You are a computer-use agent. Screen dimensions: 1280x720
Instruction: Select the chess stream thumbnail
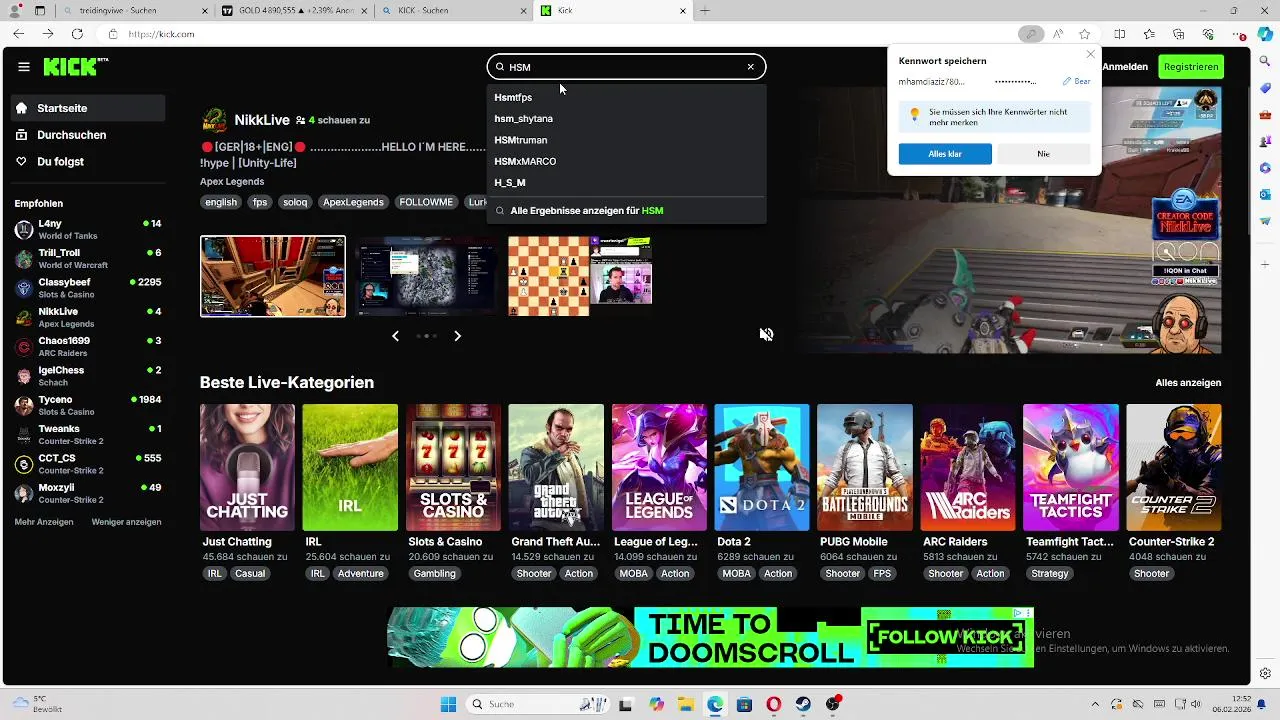[580, 276]
